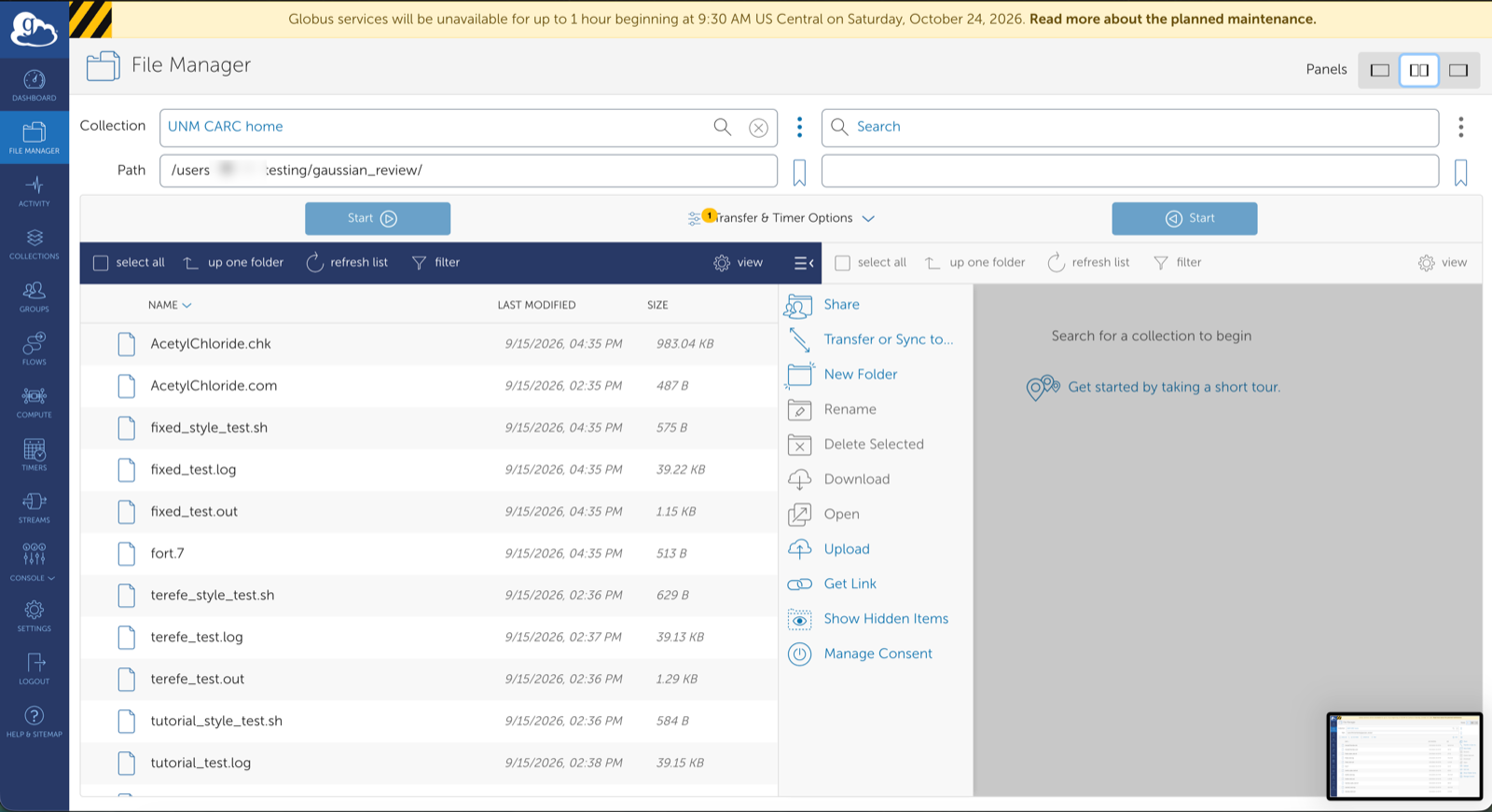
Task: Switch to single left panel layout
Action: coord(1380,70)
